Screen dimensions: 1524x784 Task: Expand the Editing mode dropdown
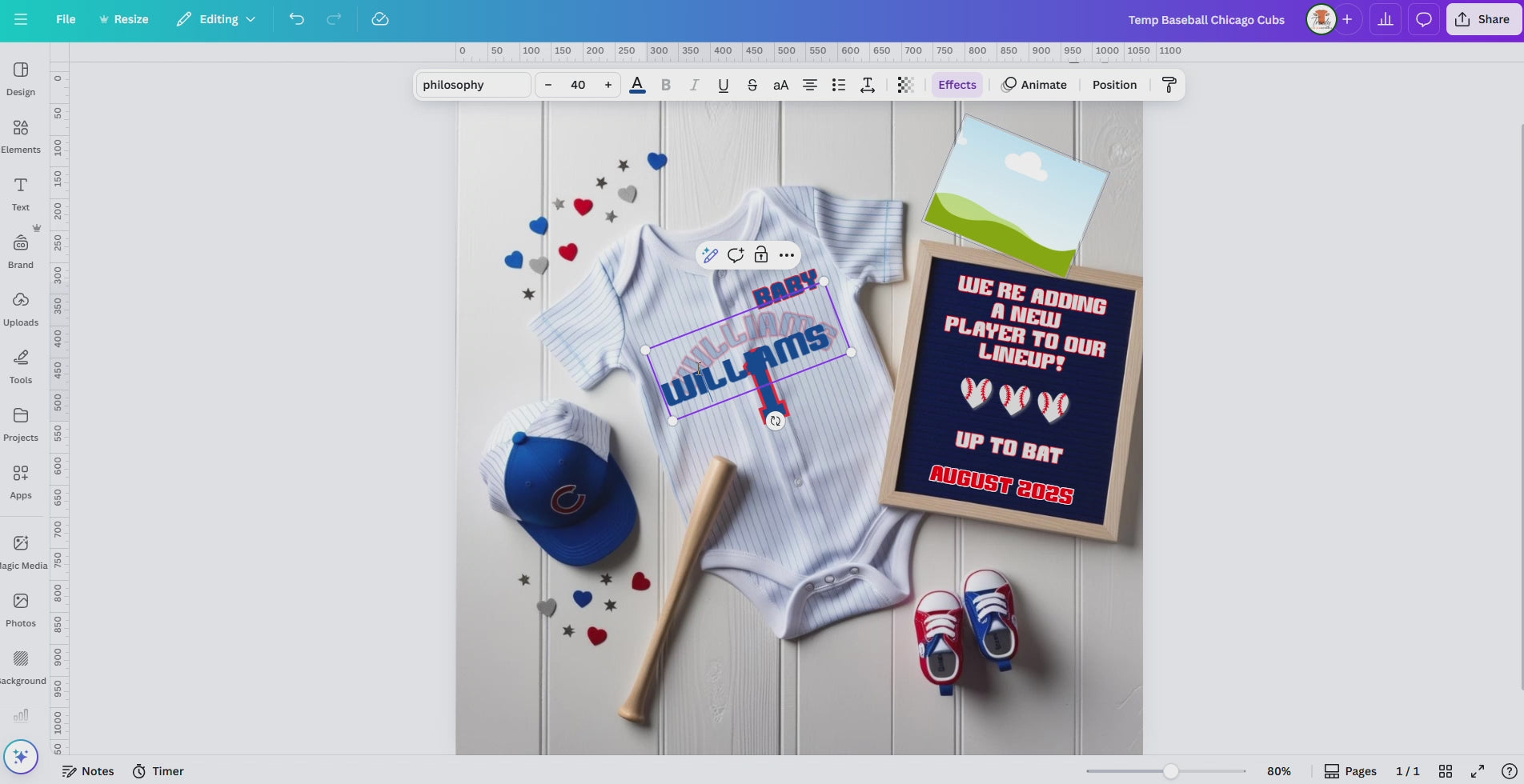click(x=216, y=19)
